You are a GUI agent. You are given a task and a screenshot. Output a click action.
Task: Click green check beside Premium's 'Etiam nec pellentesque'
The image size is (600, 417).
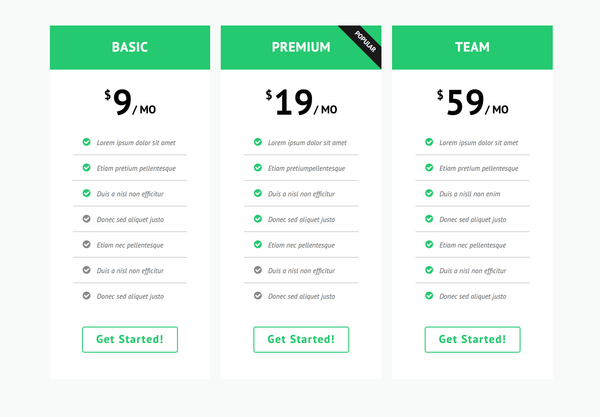258,244
